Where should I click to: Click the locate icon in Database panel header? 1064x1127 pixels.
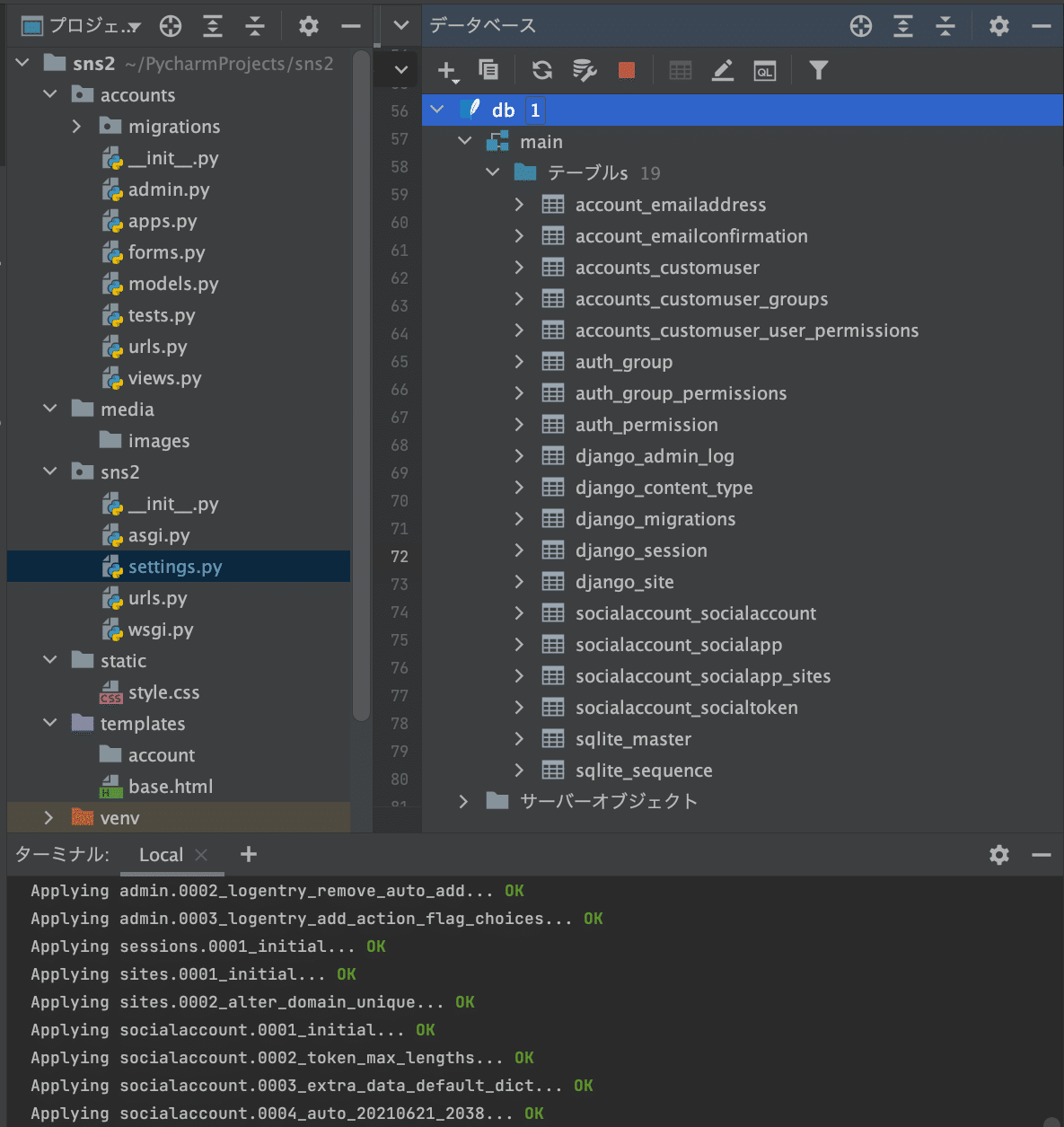tap(861, 26)
